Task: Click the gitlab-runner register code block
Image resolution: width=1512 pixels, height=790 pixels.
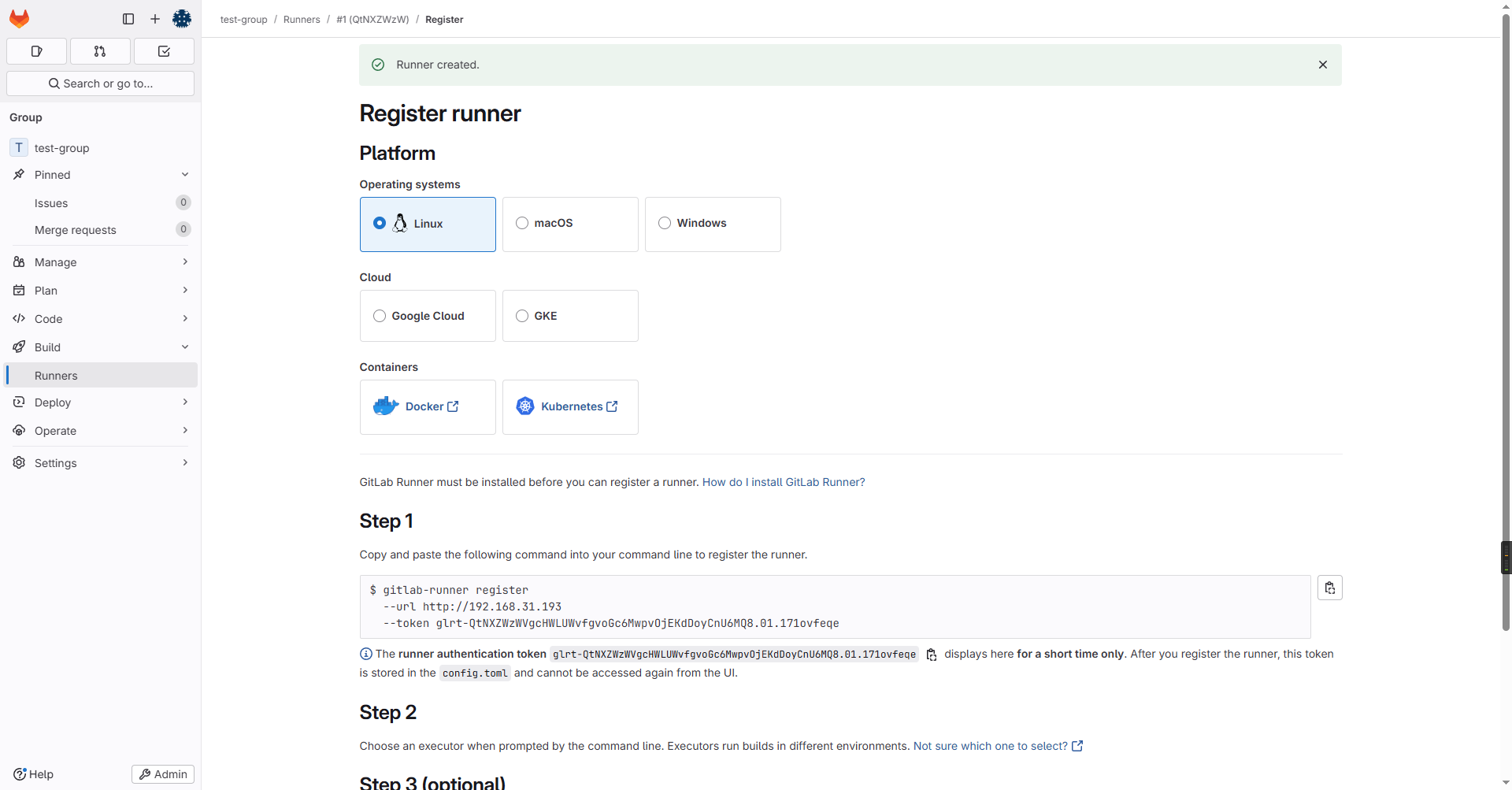Action: [x=835, y=606]
